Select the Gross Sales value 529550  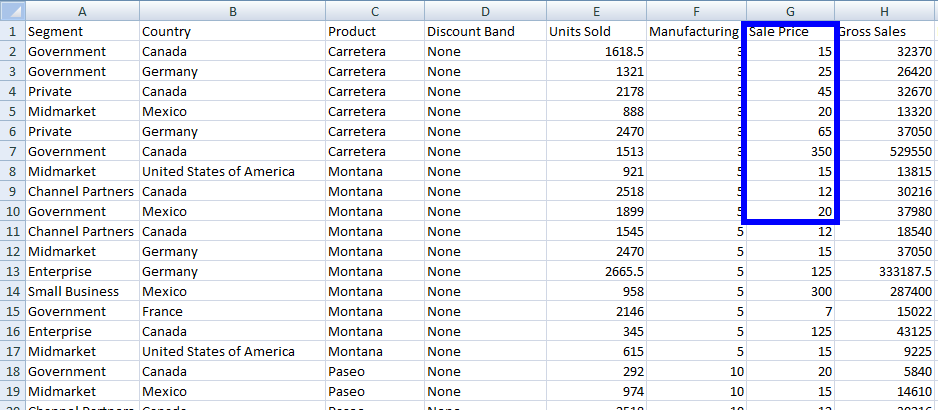point(887,151)
